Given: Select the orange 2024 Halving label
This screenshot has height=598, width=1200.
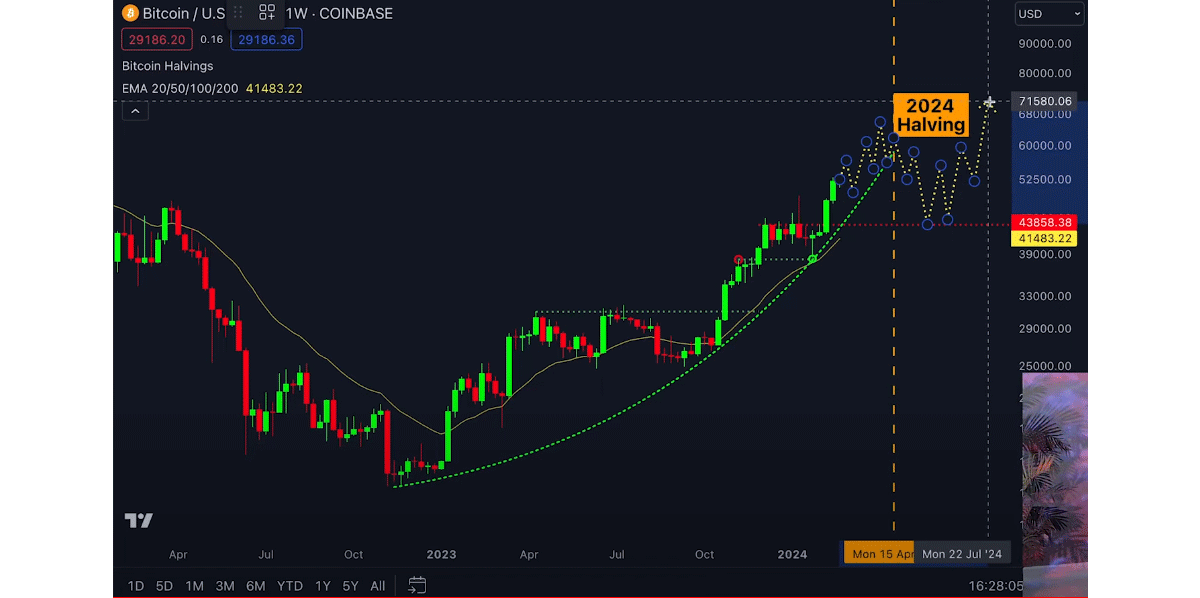Looking at the screenshot, I should pos(931,115).
